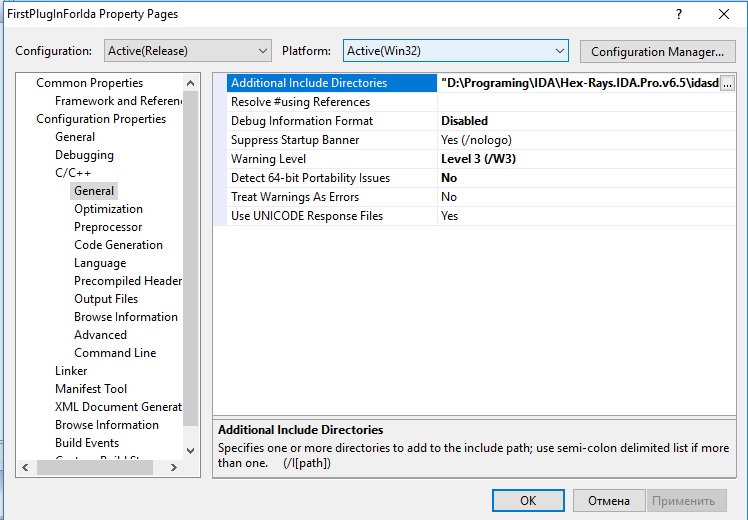Select the C/C++ tree node
Image resolution: width=748 pixels, height=520 pixels.
point(73,173)
